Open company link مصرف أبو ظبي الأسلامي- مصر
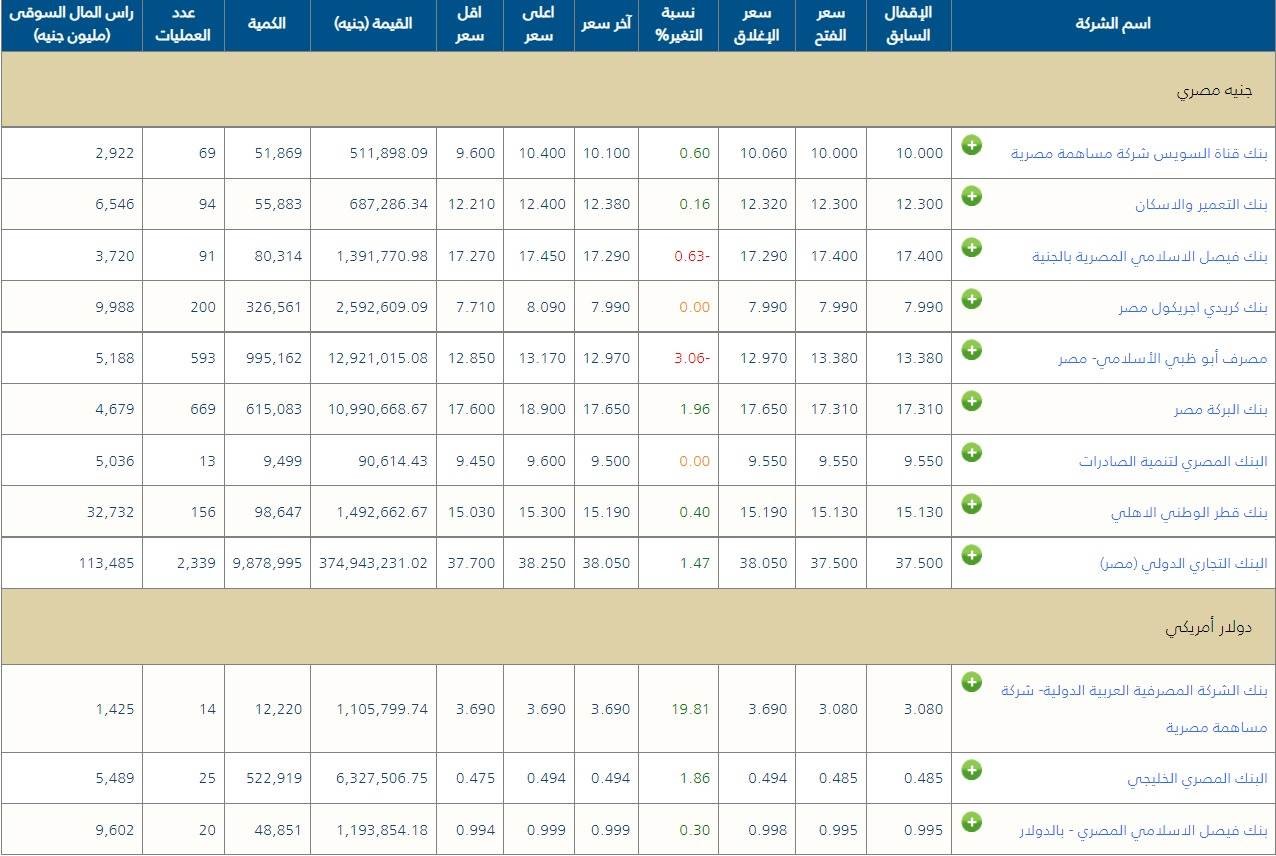This screenshot has width=1276, height=856. 1163,359
